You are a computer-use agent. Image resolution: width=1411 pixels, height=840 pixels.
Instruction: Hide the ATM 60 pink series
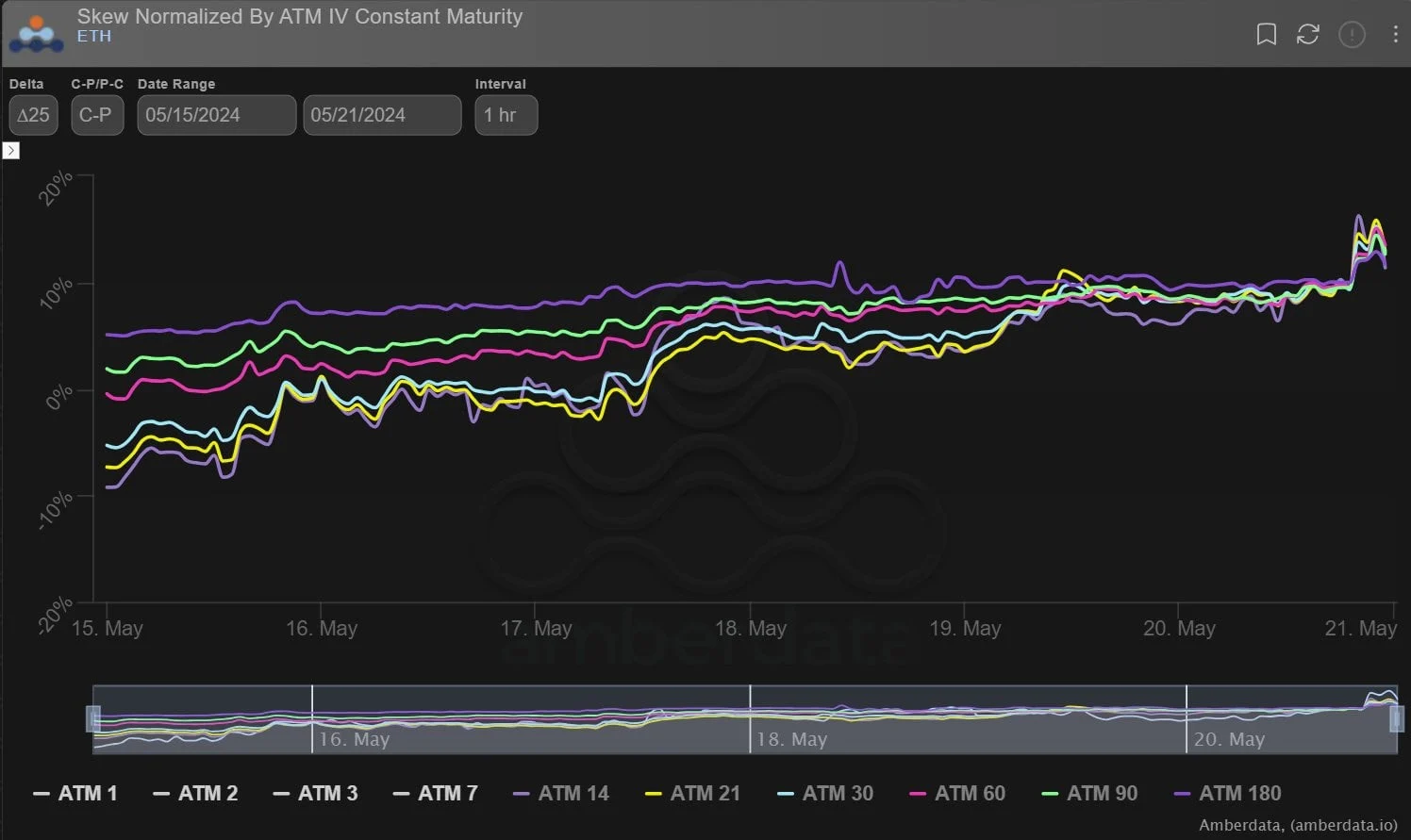(x=957, y=794)
